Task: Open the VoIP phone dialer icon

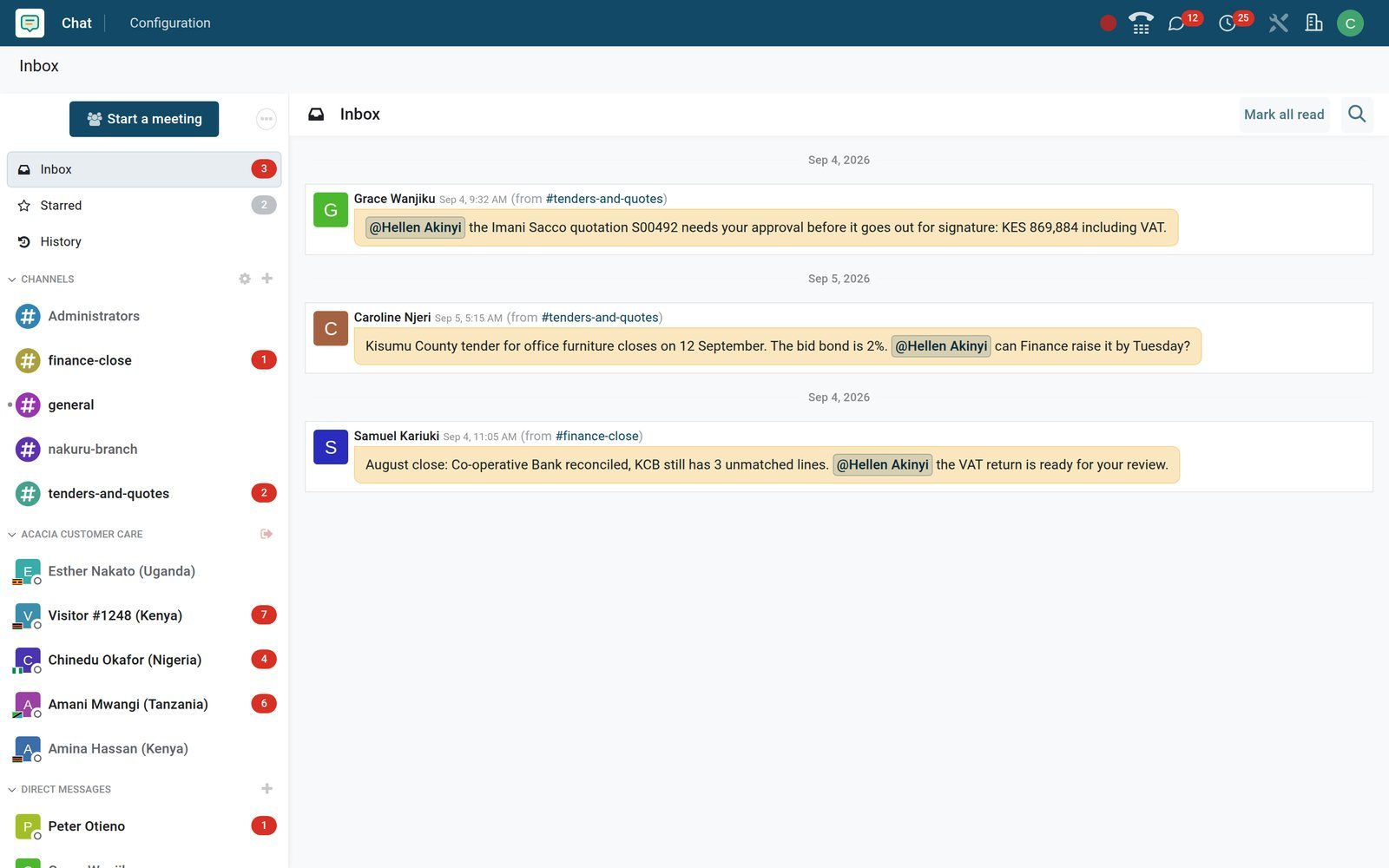Action: click(x=1141, y=23)
